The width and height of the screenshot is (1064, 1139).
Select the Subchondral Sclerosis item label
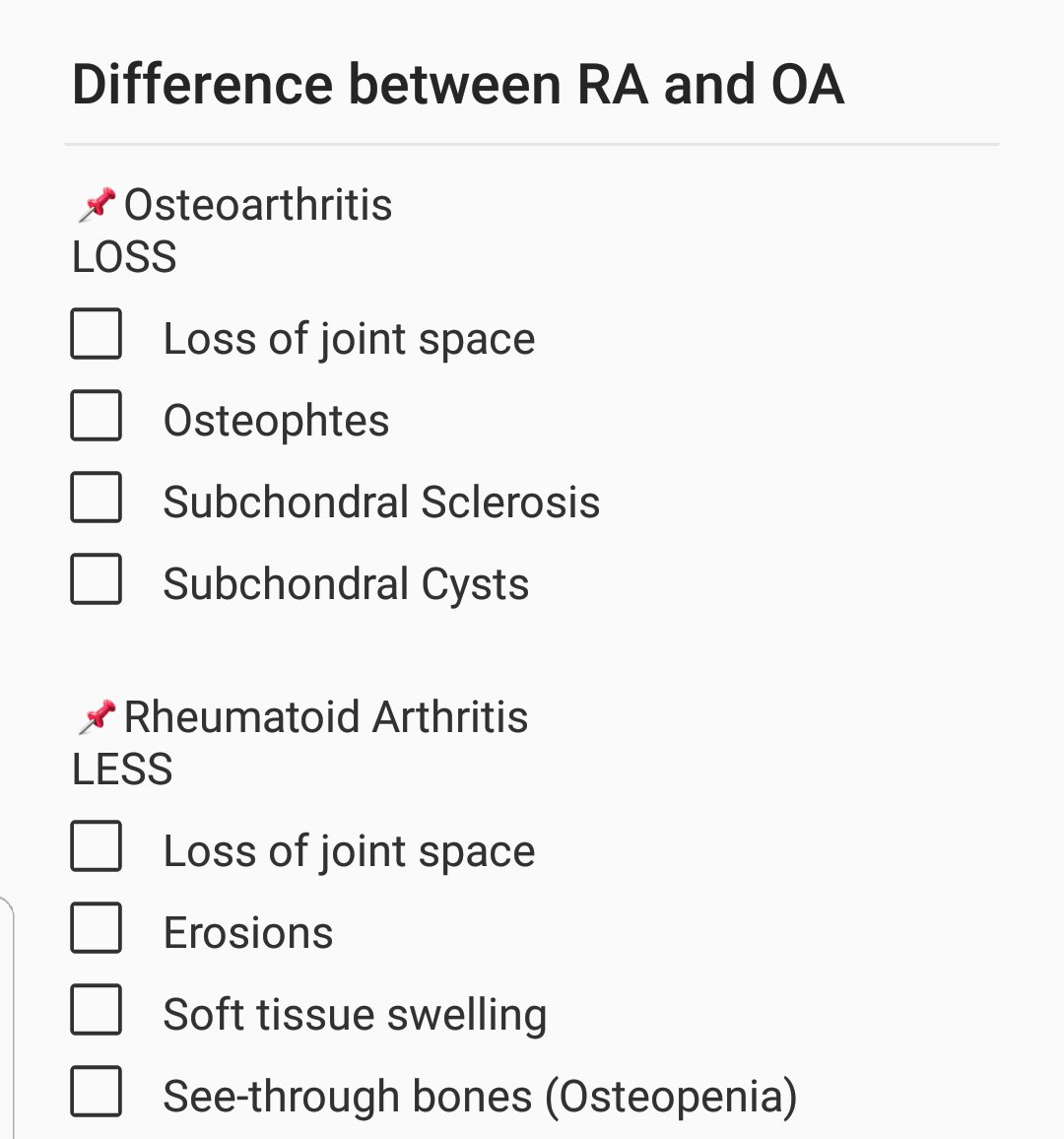[x=382, y=501]
